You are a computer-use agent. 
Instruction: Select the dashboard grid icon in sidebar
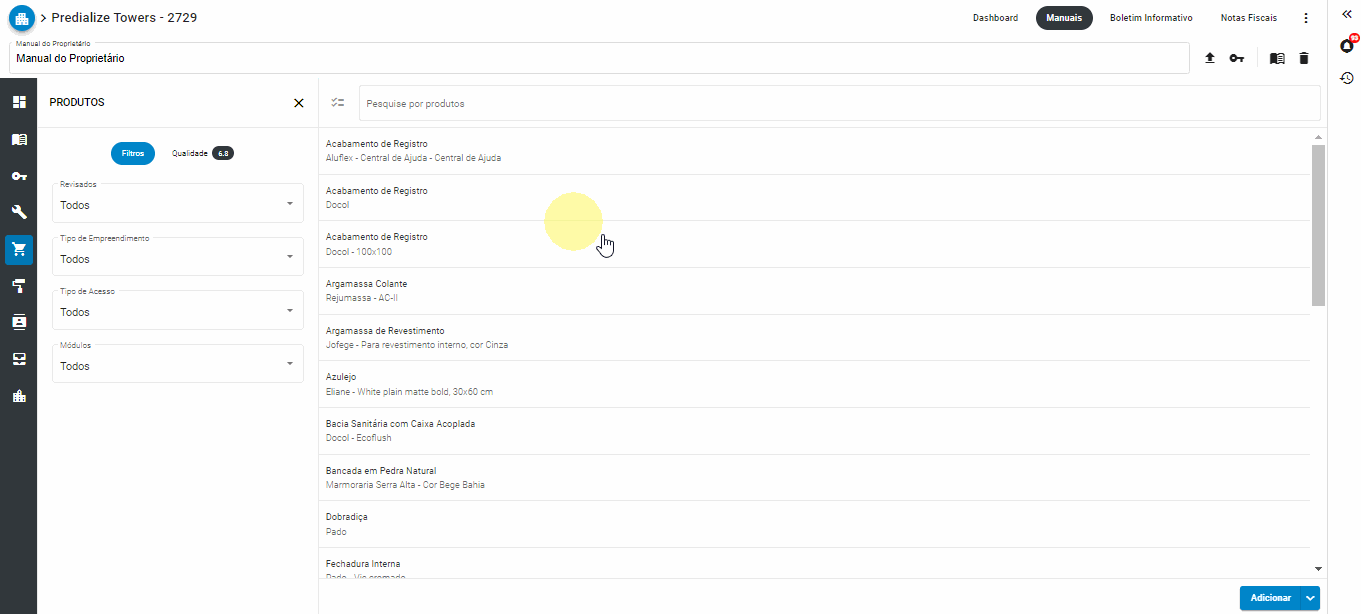[18, 102]
